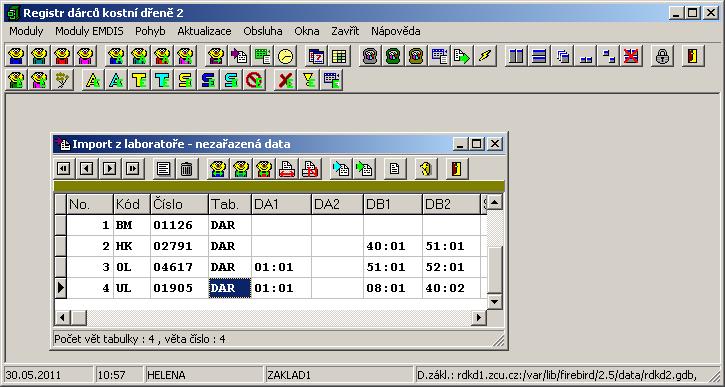725x387 pixels.
Task: Click the vertical scrollbar down arrow
Action: [495, 302]
